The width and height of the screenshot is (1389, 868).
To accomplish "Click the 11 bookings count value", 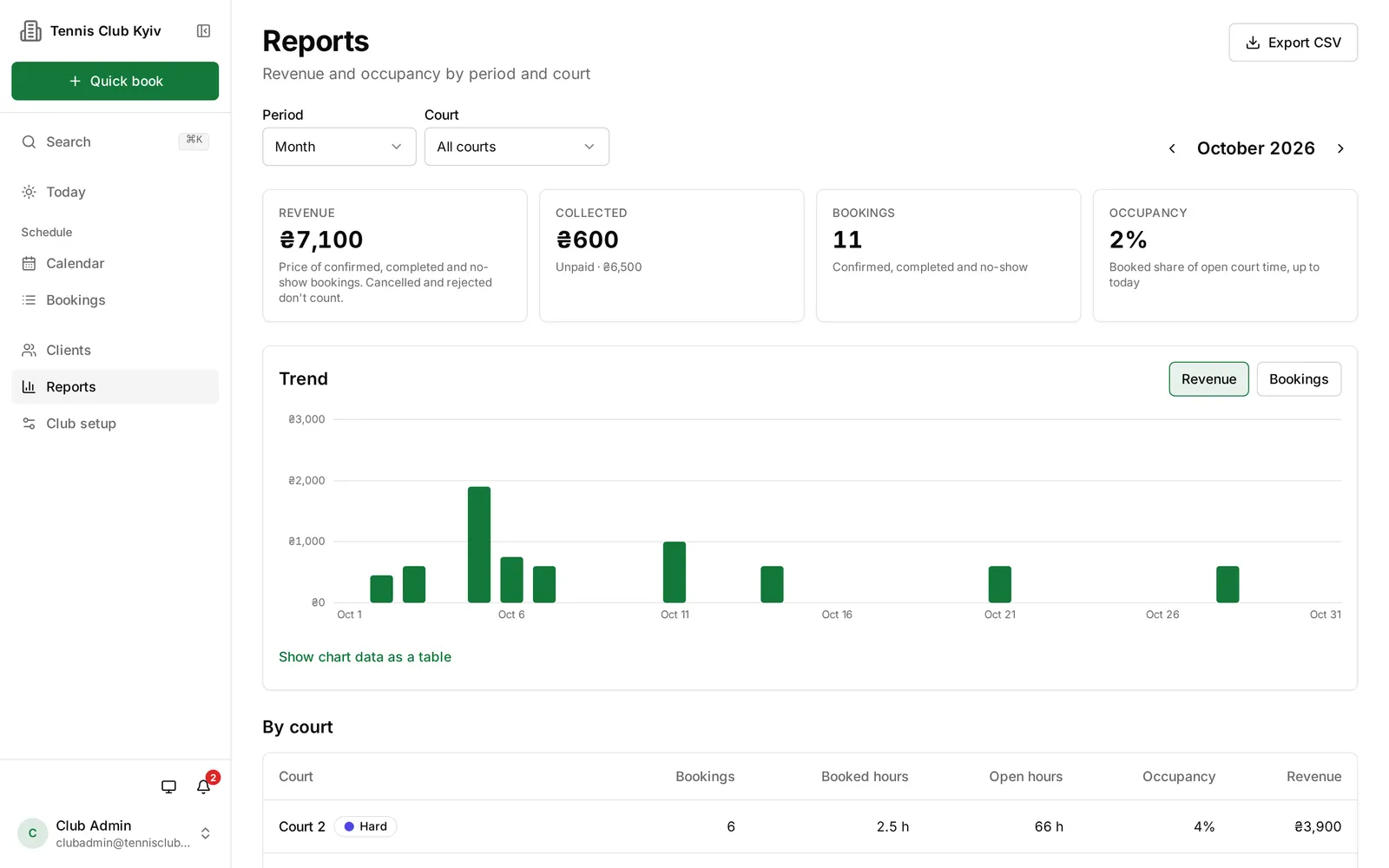I will click(x=847, y=240).
